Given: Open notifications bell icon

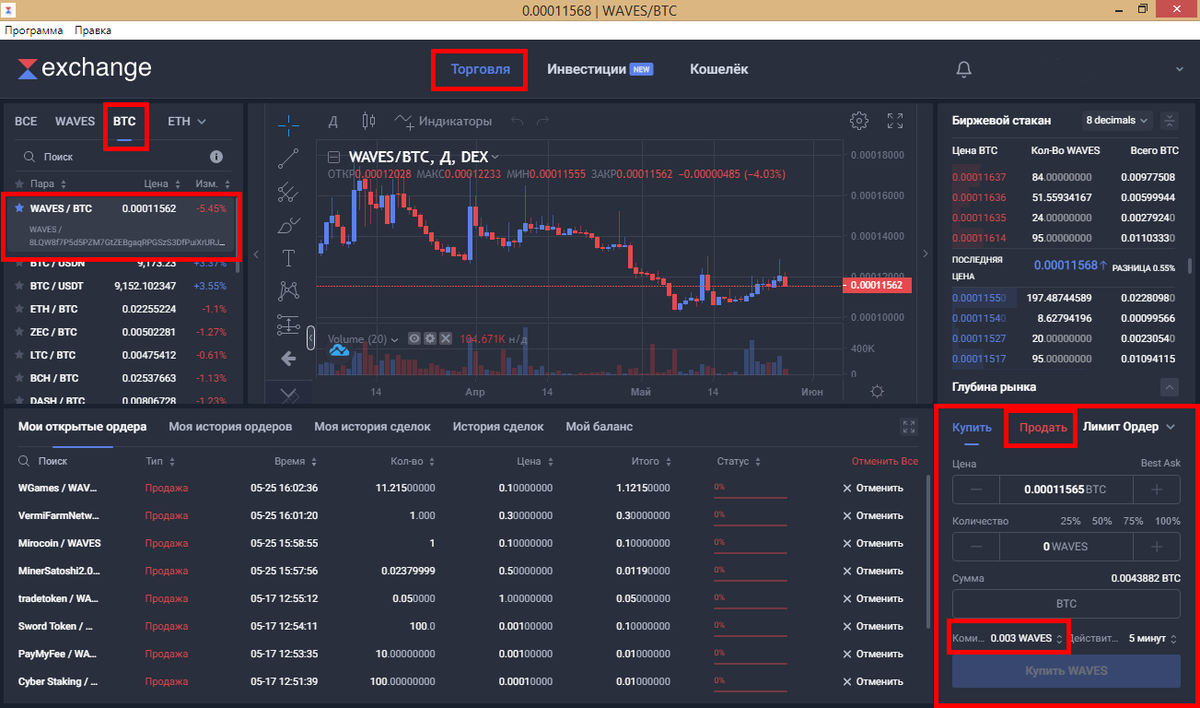Looking at the screenshot, I should (x=964, y=69).
